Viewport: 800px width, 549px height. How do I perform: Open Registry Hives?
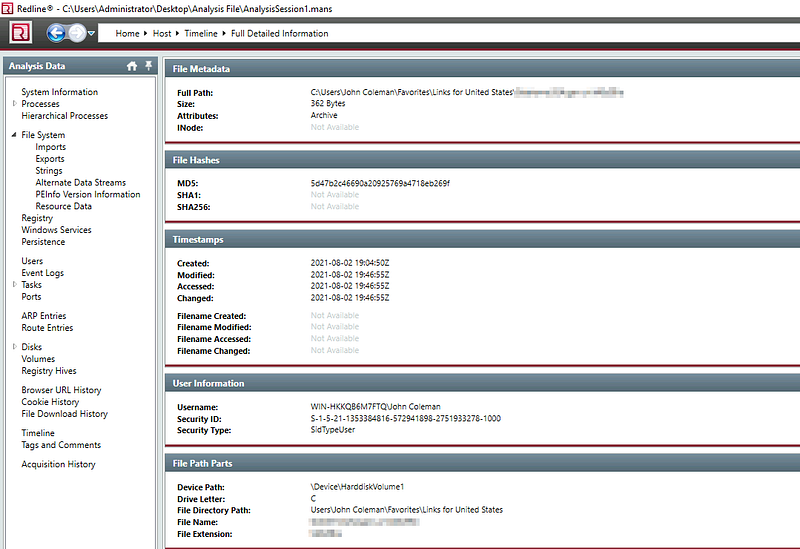pyautogui.click(x=48, y=371)
